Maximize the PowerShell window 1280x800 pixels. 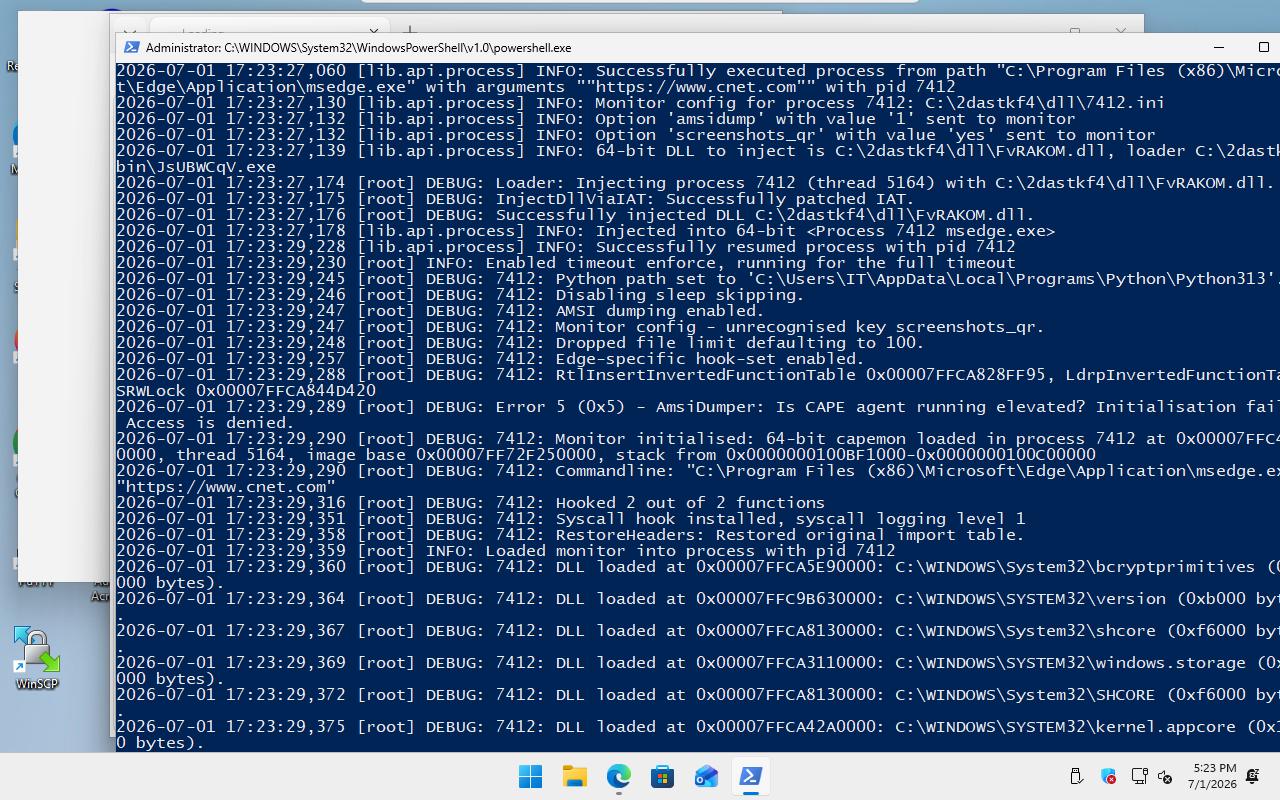click(x=1263, y=47)
